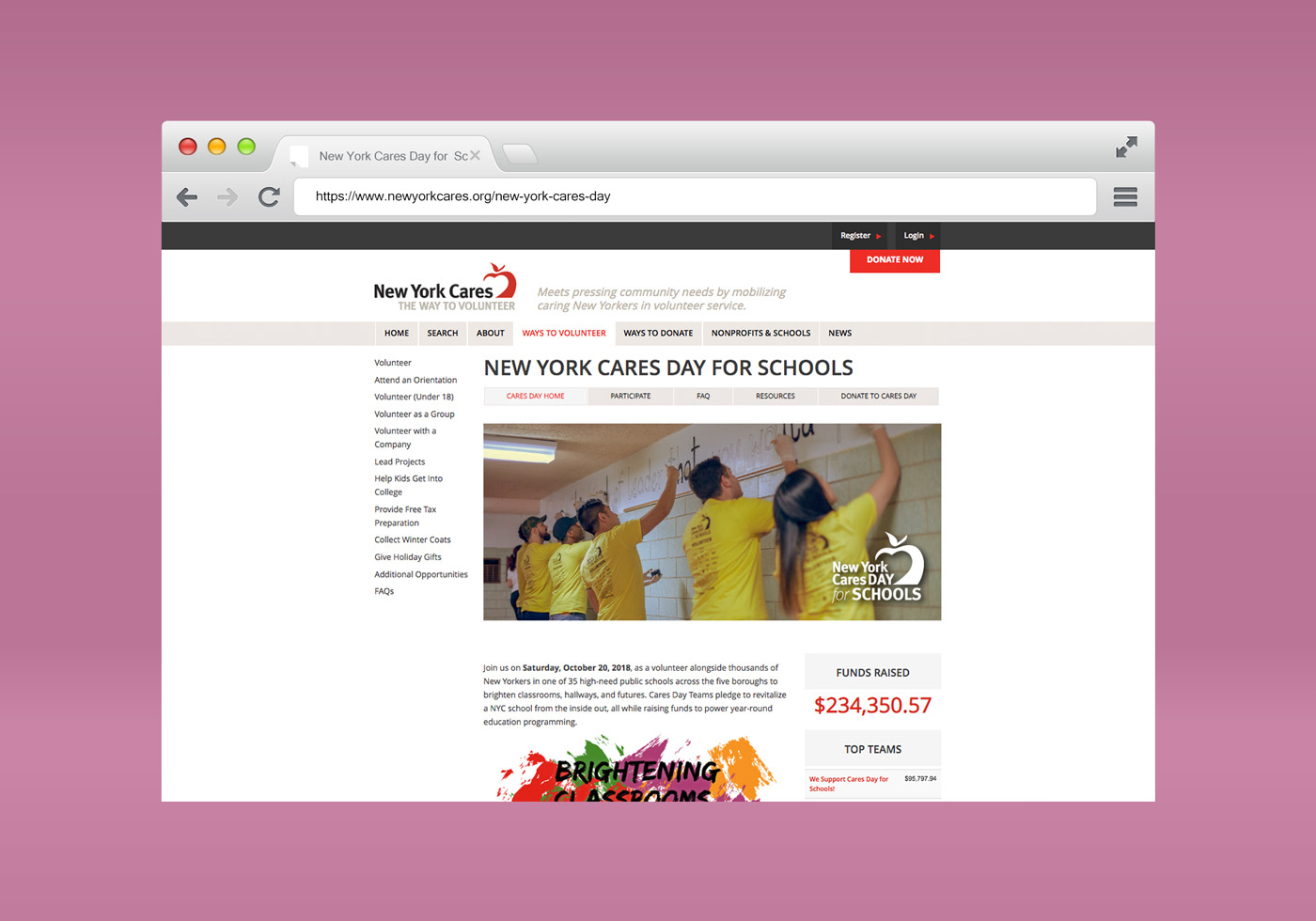Select the FAQ sub-tab
1316x921 pixels.
pos(703,397)
